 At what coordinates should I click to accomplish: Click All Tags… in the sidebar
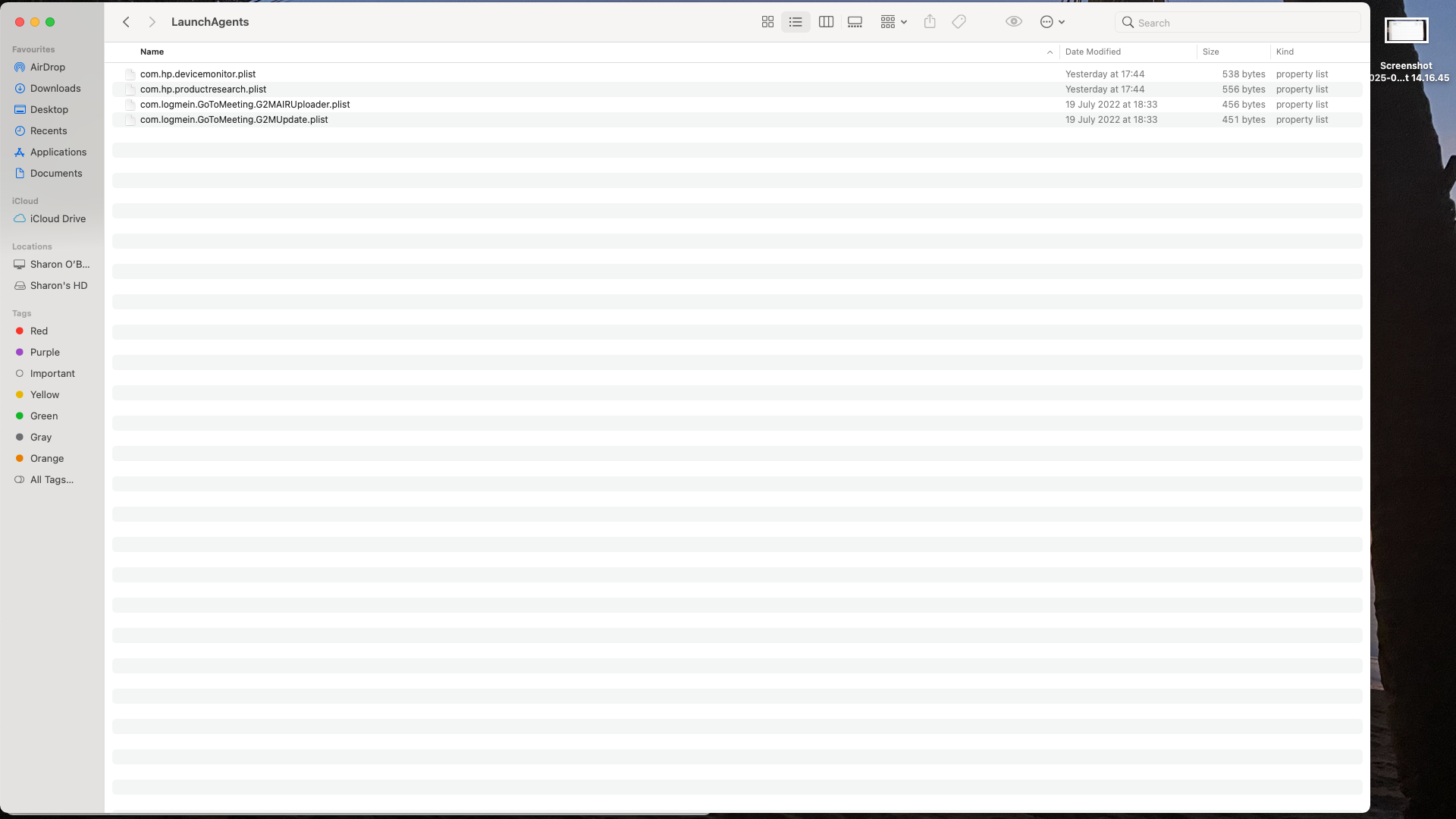(x=52, y=479)
